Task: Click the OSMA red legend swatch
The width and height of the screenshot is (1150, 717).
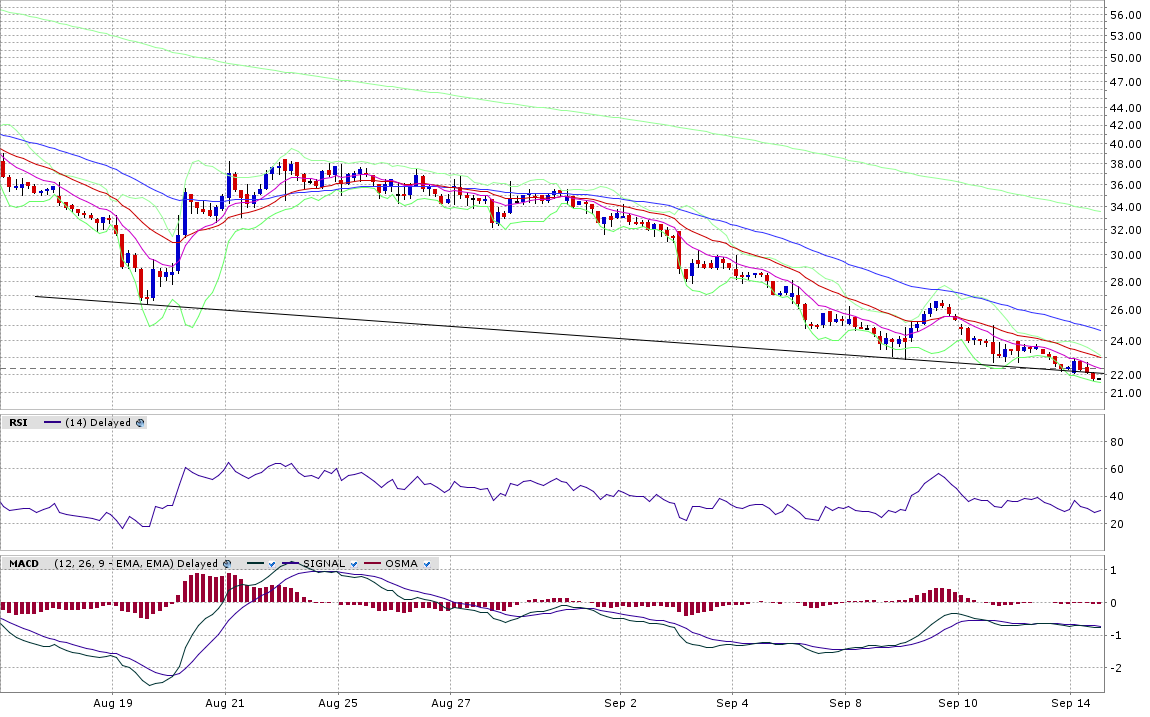Action: coord(373,564)
